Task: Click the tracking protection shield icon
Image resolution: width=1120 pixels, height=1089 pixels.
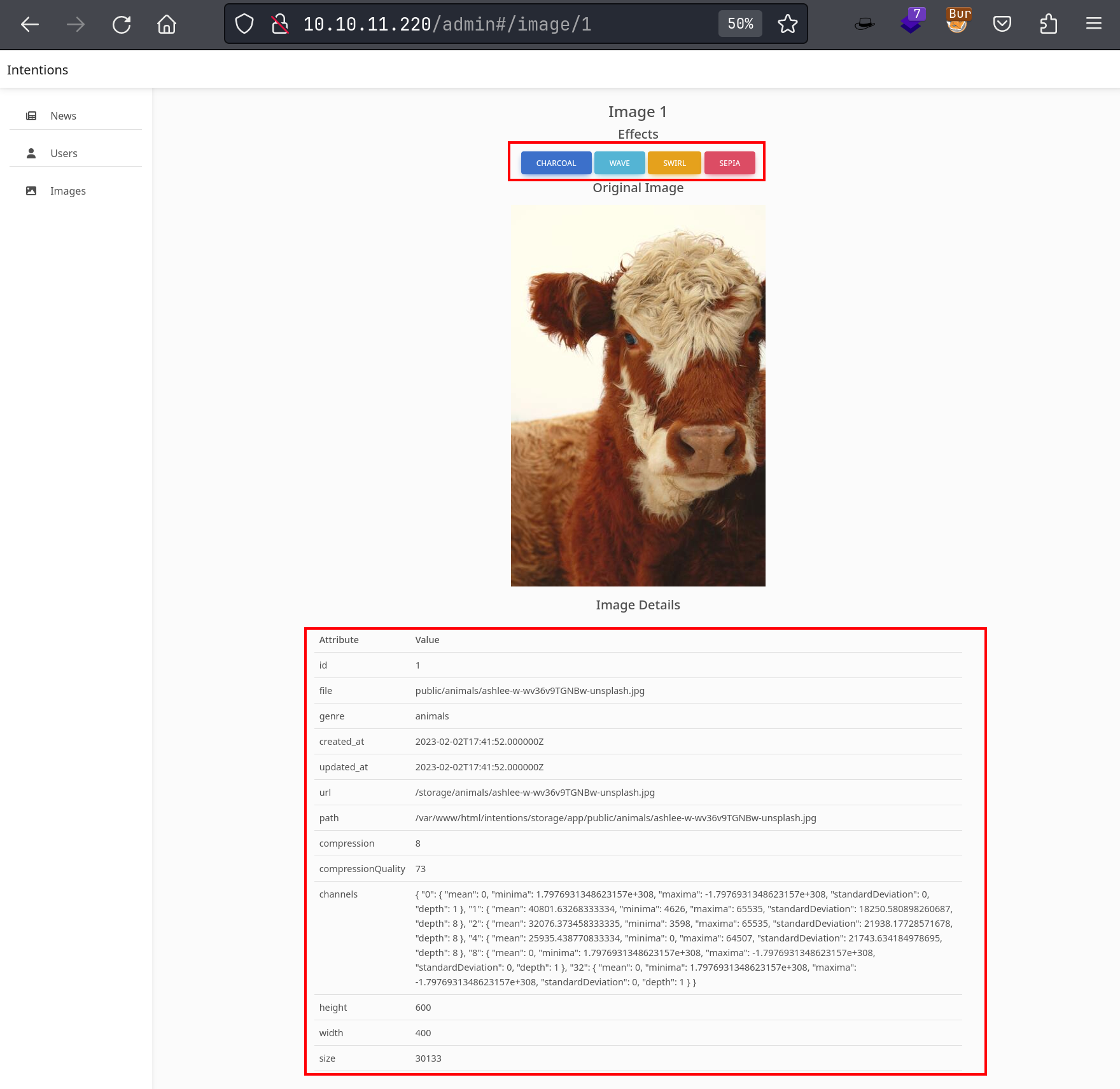Action: tap(244, 24)
